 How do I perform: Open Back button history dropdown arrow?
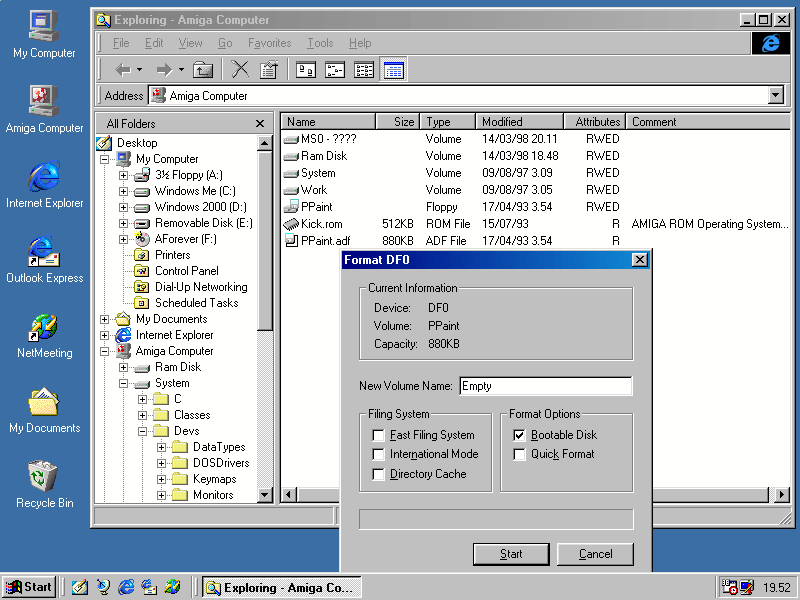click(139, 69)
